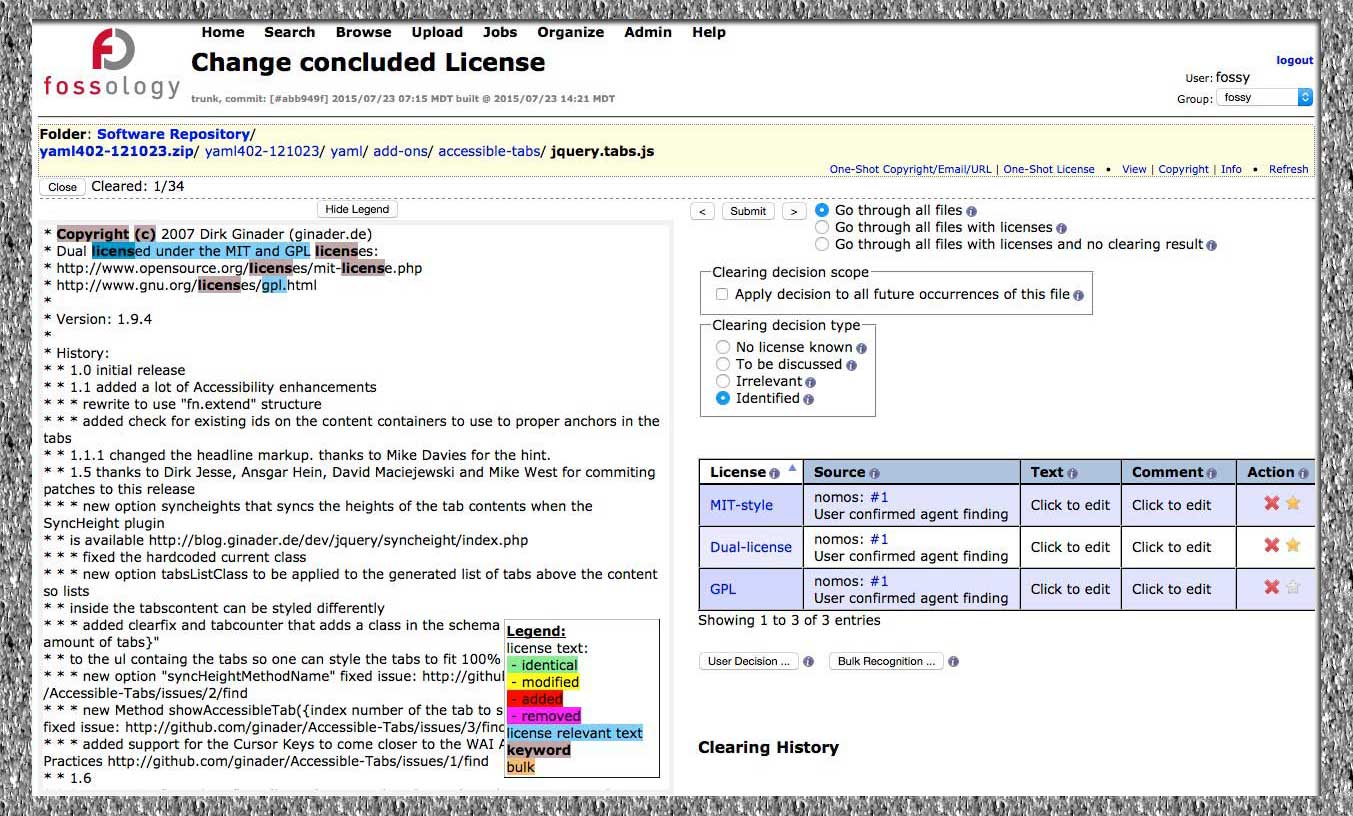Viewport: 1353px width, 816px height.
Task: Open the Jobs menu
Action: click(x=500, y=32)
